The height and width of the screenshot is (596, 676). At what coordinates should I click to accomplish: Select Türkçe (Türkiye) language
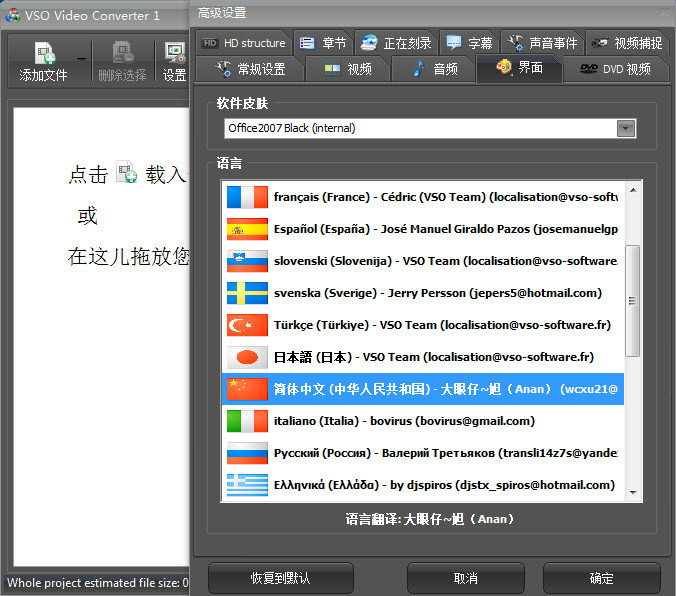(422, 325)
